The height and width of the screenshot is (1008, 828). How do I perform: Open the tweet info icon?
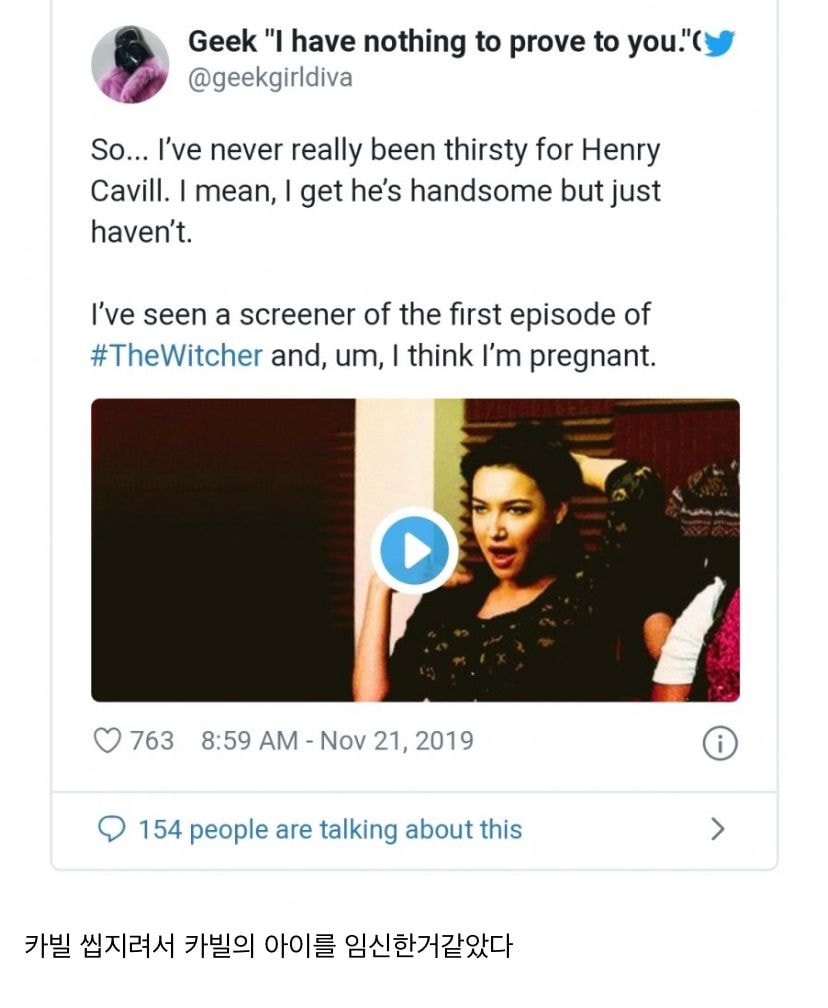[720, 743]
